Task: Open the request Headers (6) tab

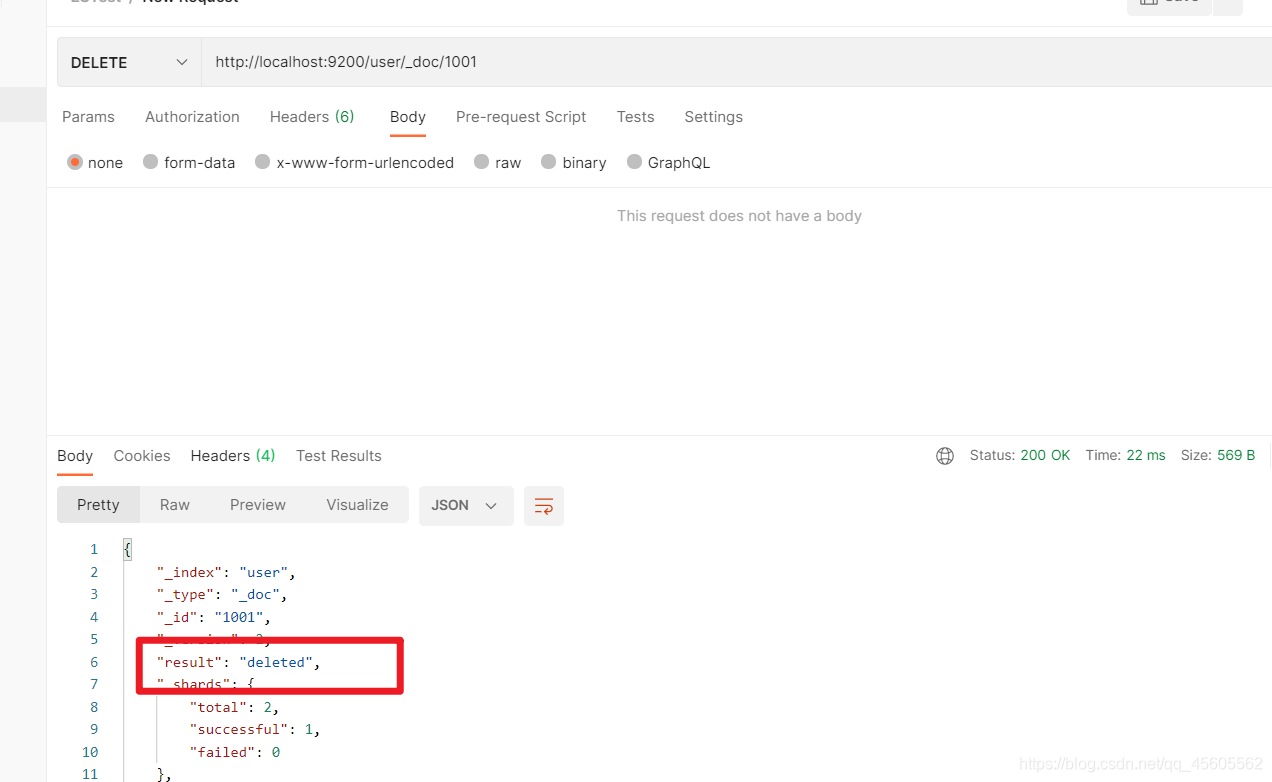Action: pyautogui.click(x=312, y=117)
